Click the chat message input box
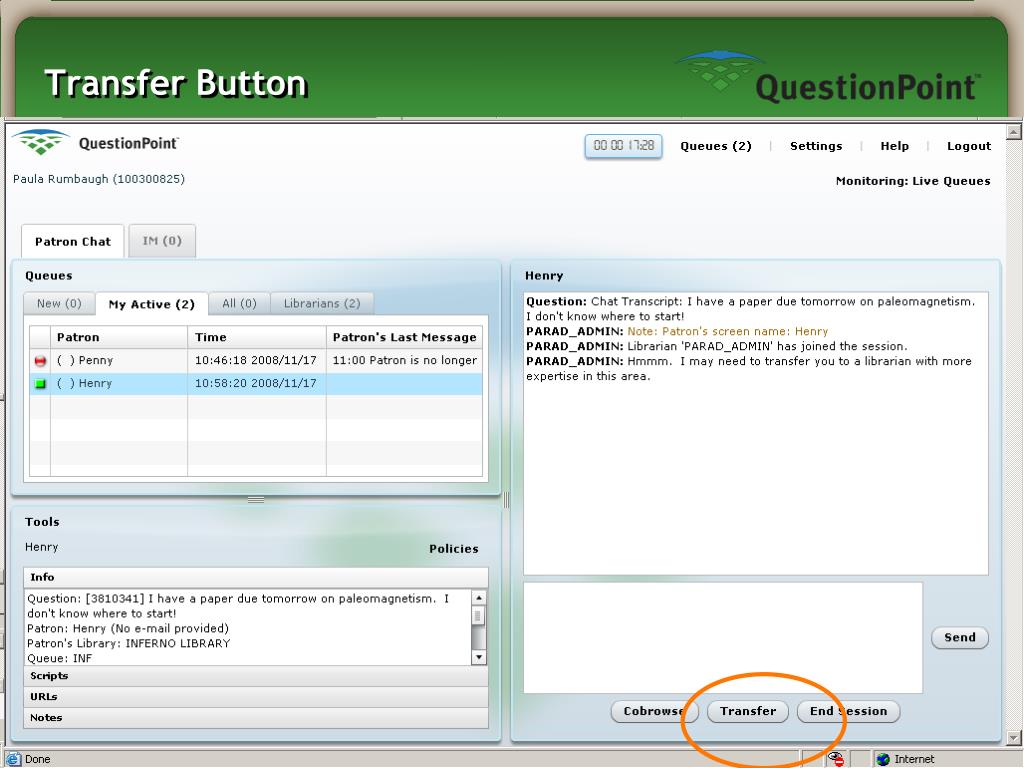Image resolution: width=1024 pixels, height=768 pixels. (x=723, y=638)
